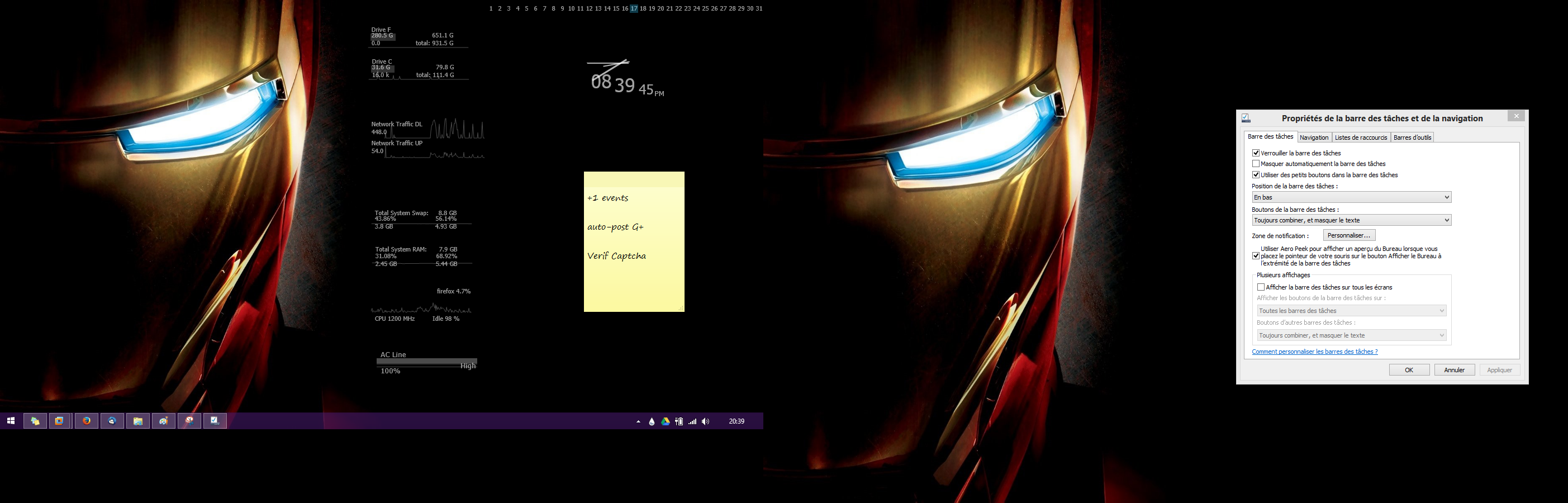
Task: Click the Windows Start button
Action: pyautogui.click(x=11, y=420)
